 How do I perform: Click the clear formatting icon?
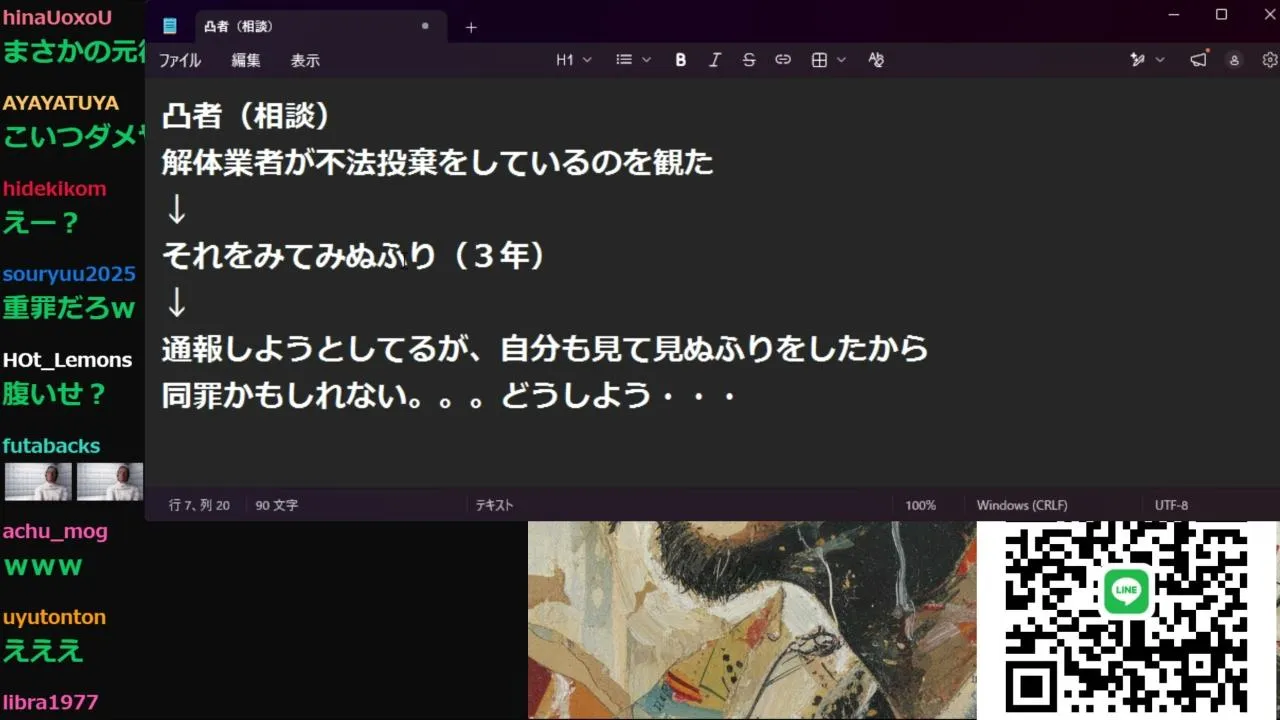coord(876,60)
